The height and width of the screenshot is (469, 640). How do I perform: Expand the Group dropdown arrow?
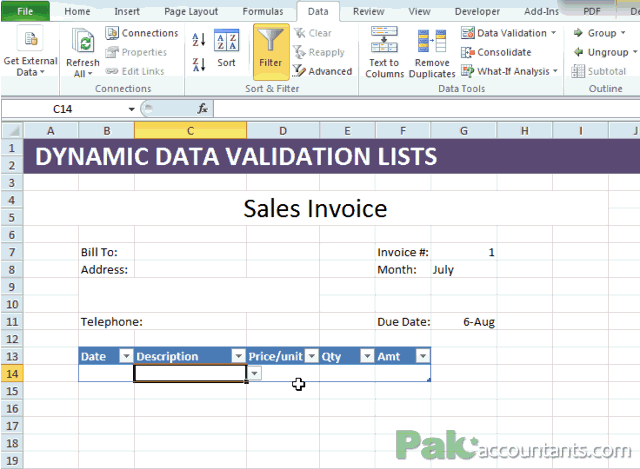click(623, 33)
